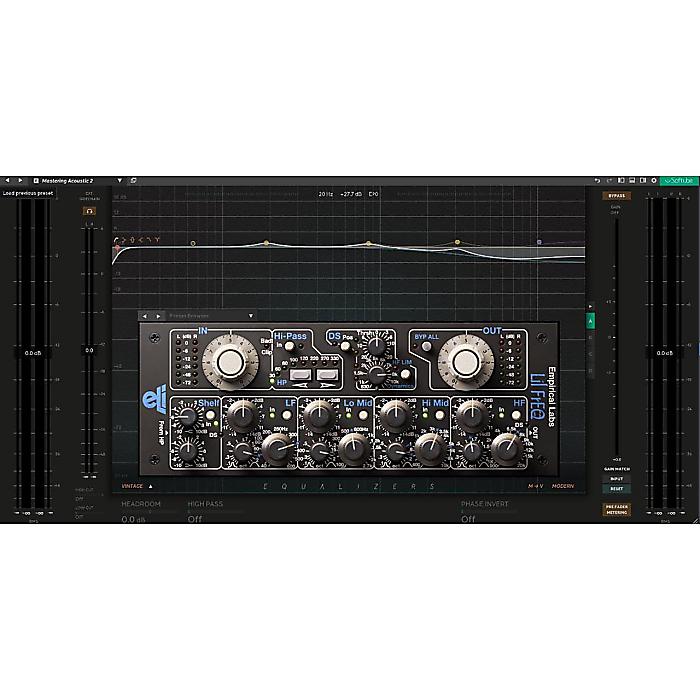The width and height of the screenshot is (700, 700).
Task: Toggle the right panel layout icon
Action: (x=643, y=181)
